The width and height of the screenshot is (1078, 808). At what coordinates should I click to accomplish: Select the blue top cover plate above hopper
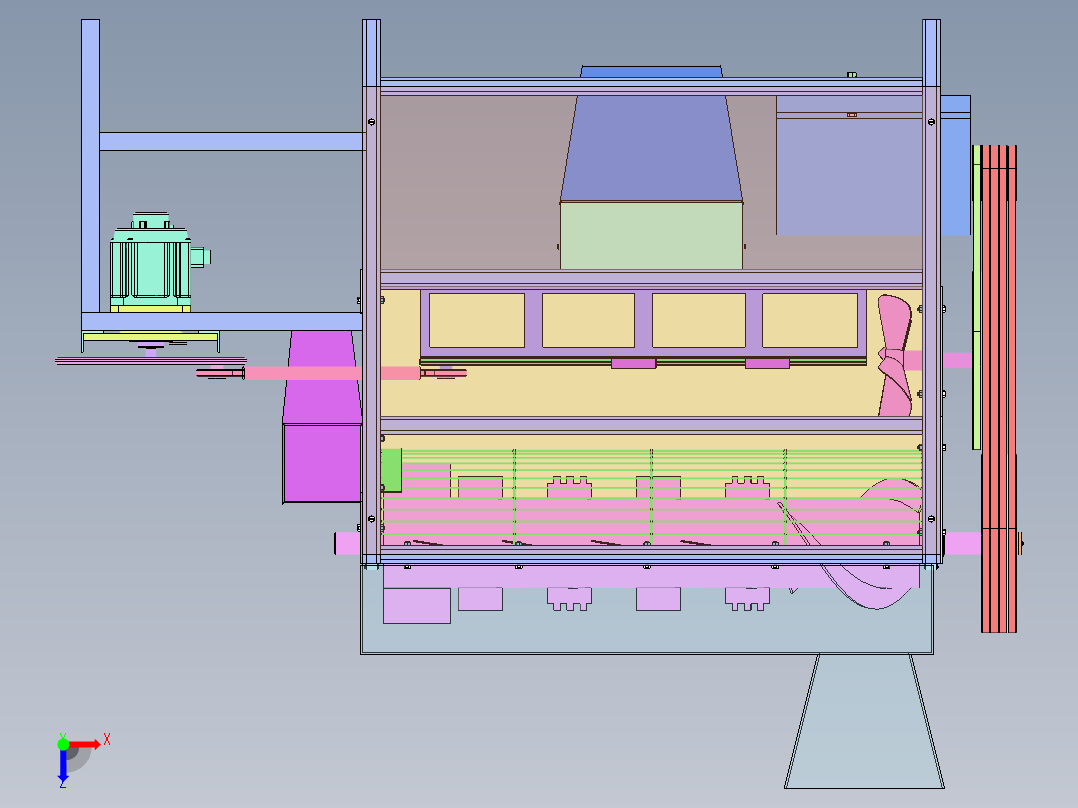651,72
